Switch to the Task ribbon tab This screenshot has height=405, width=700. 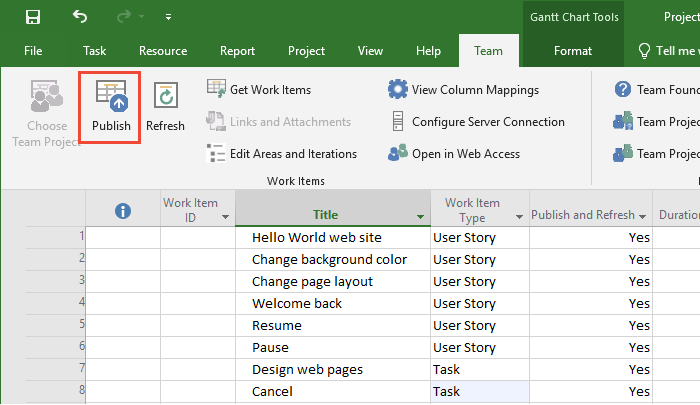pos(95,51)
